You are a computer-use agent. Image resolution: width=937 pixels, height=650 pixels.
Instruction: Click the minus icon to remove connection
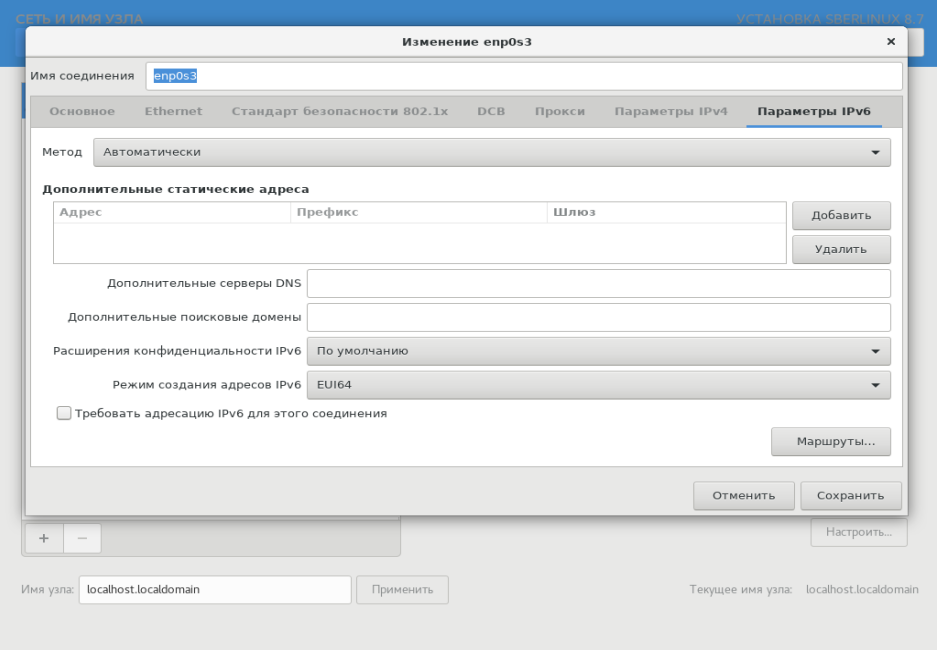tap(82, 538)
